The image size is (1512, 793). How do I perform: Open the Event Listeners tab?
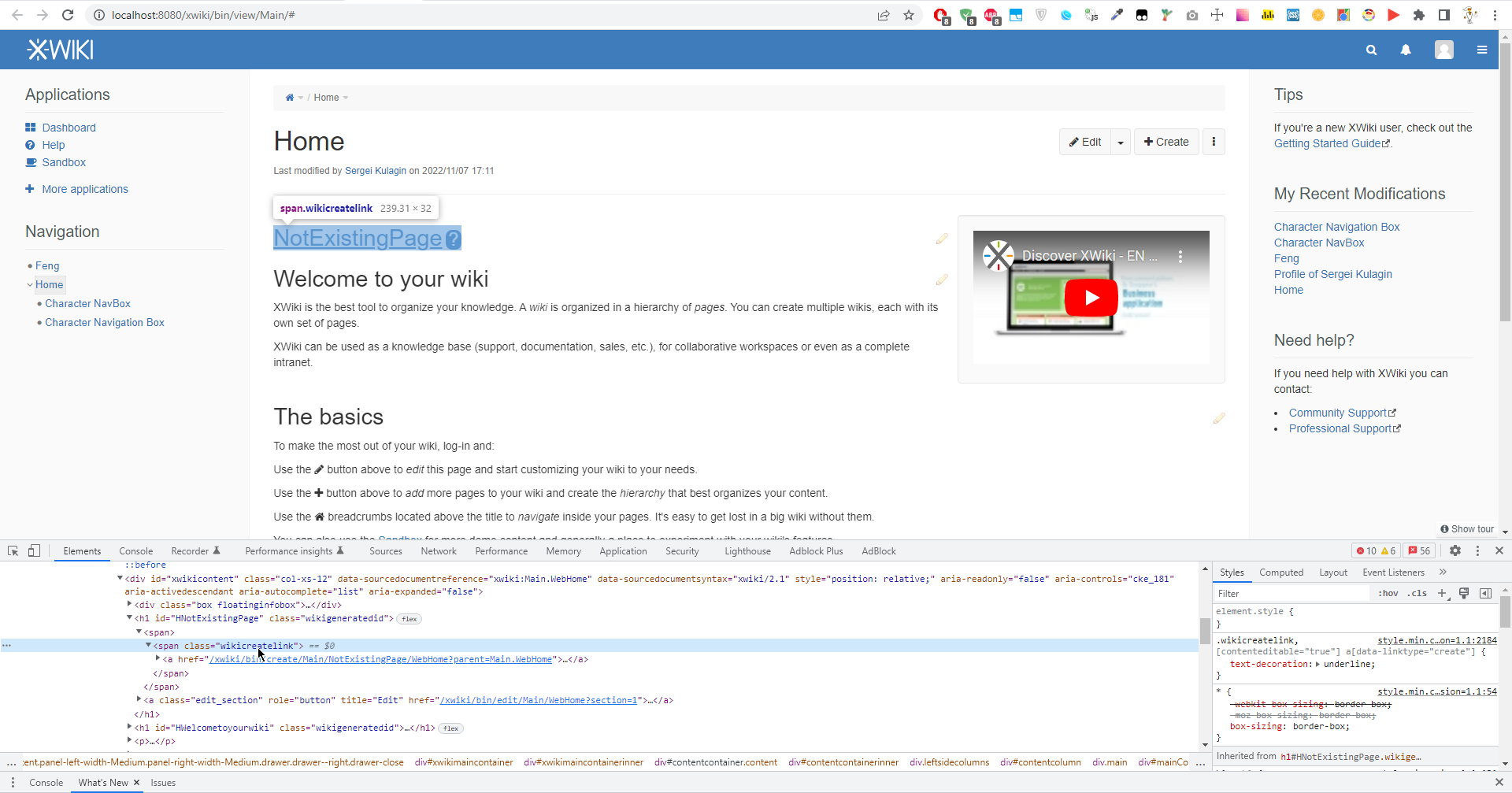pyautogui.click(x=1393, y=573)
